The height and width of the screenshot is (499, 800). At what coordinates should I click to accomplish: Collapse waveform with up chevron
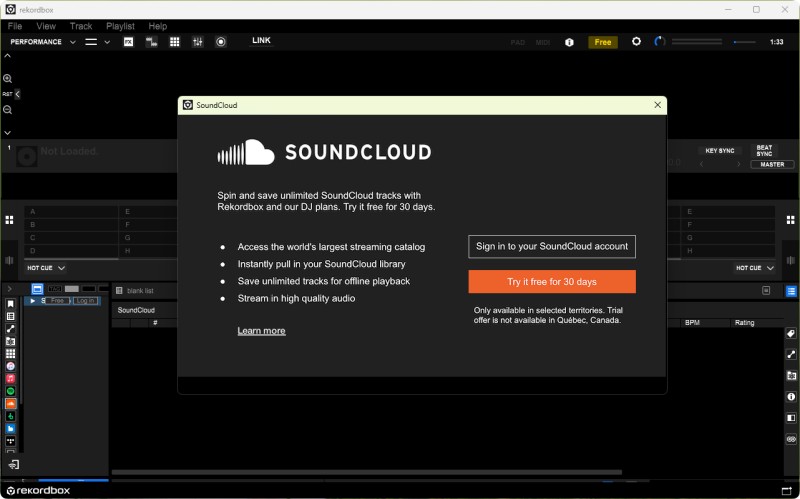(x=8, y=56)
